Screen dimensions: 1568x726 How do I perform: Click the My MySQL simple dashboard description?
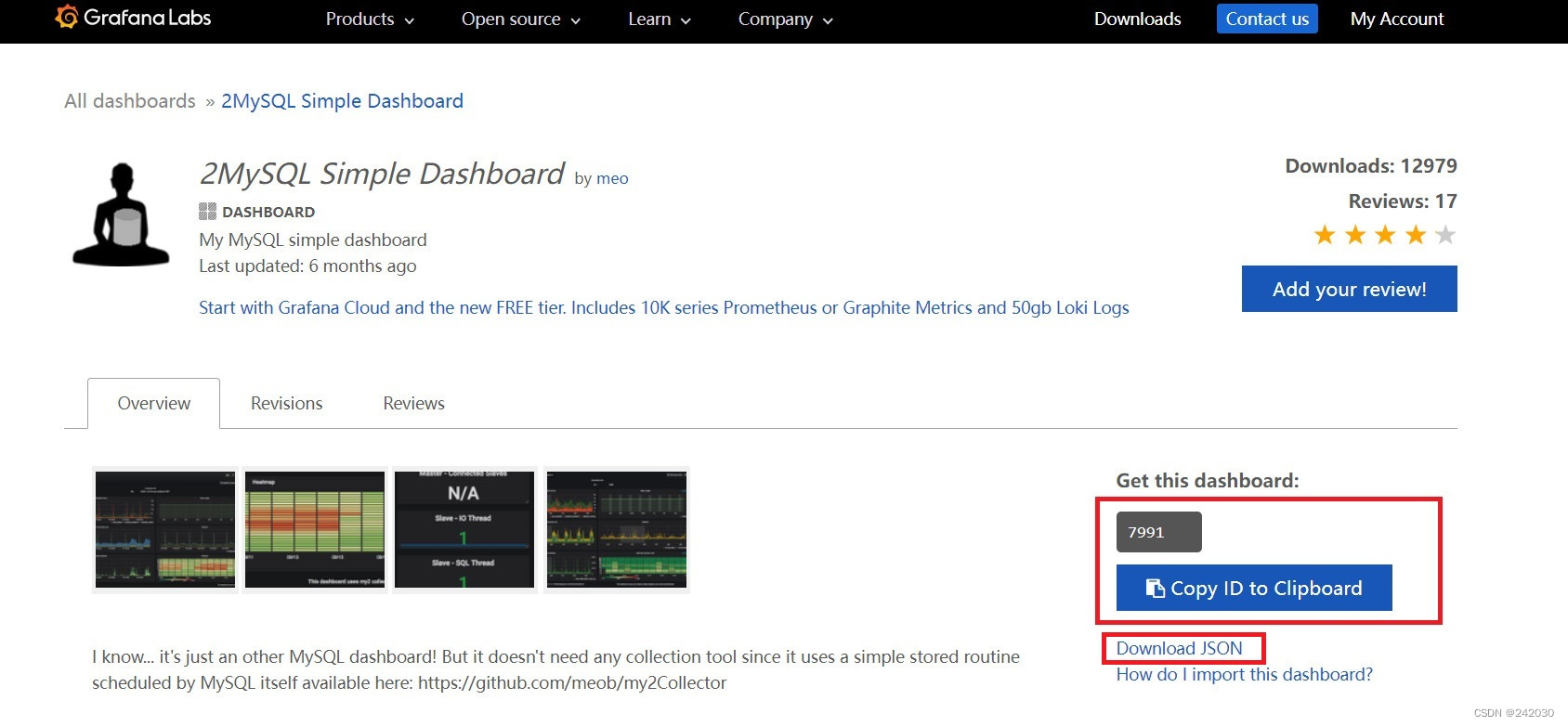(313, 240)
